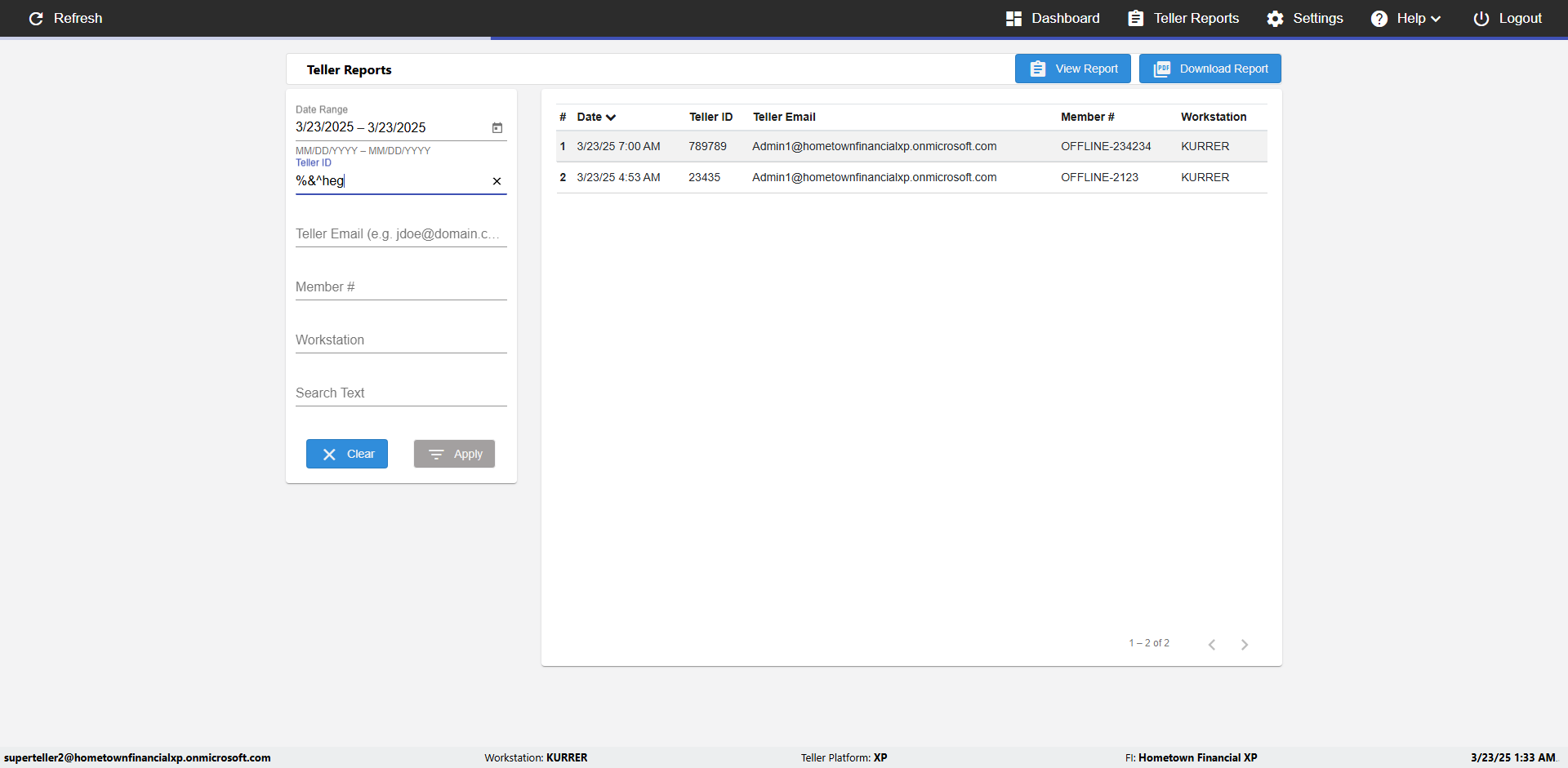Click the Download Report button

1210,69
